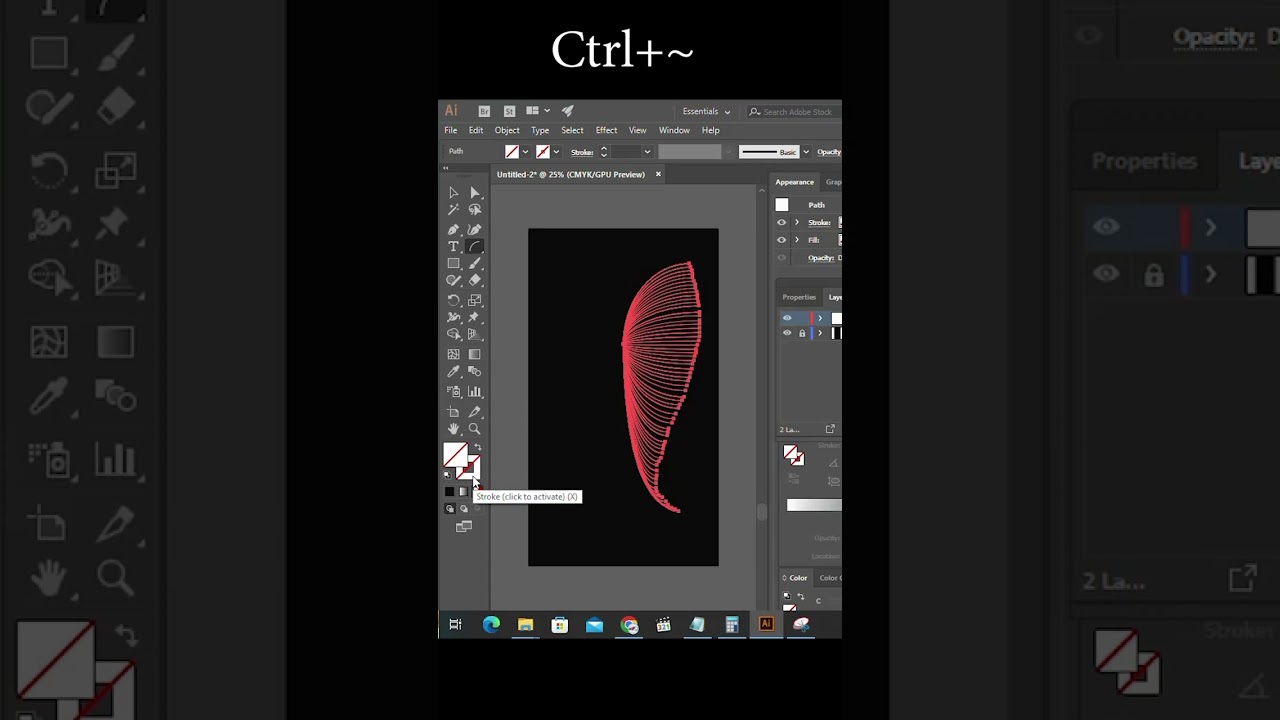
Task: Select the Eraser tool
Action: coord(475,281)
